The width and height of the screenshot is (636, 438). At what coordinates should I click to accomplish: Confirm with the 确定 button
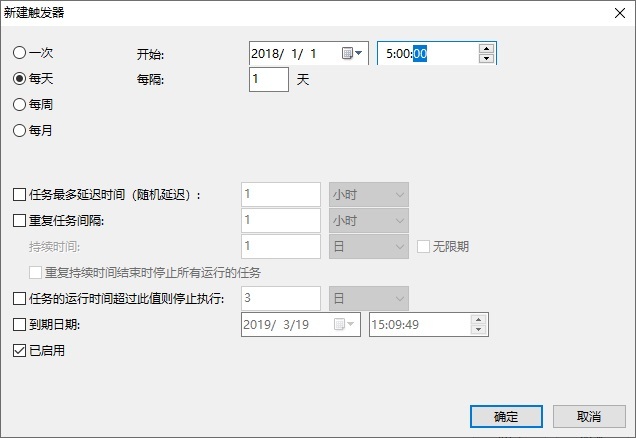click(x=506, y=416)
